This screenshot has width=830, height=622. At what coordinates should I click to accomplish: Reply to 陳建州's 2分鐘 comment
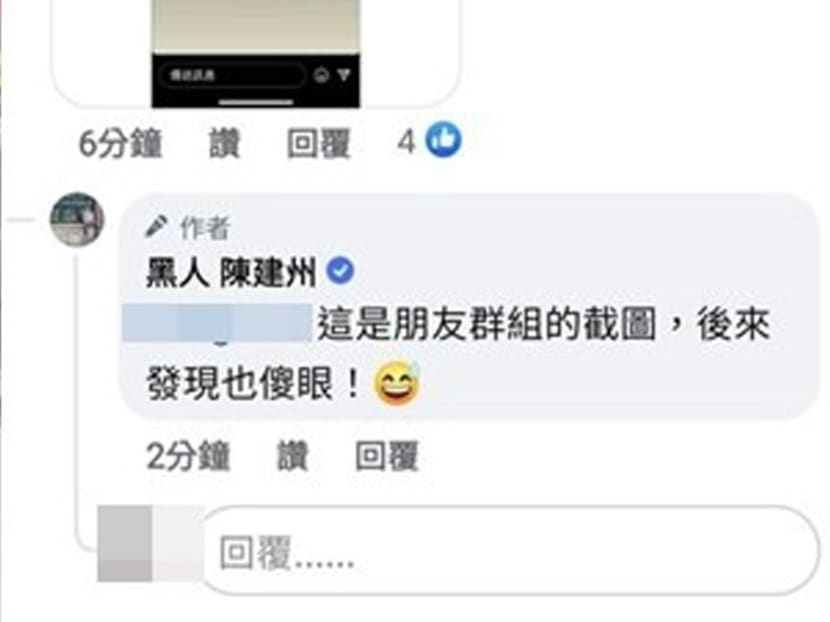pos(387,456)
